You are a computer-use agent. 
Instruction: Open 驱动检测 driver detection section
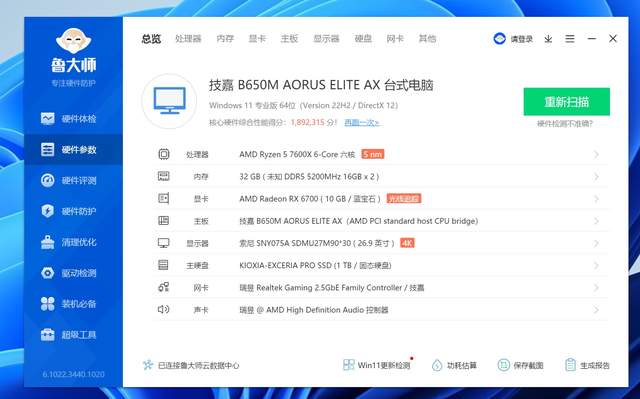click(69, 273)
